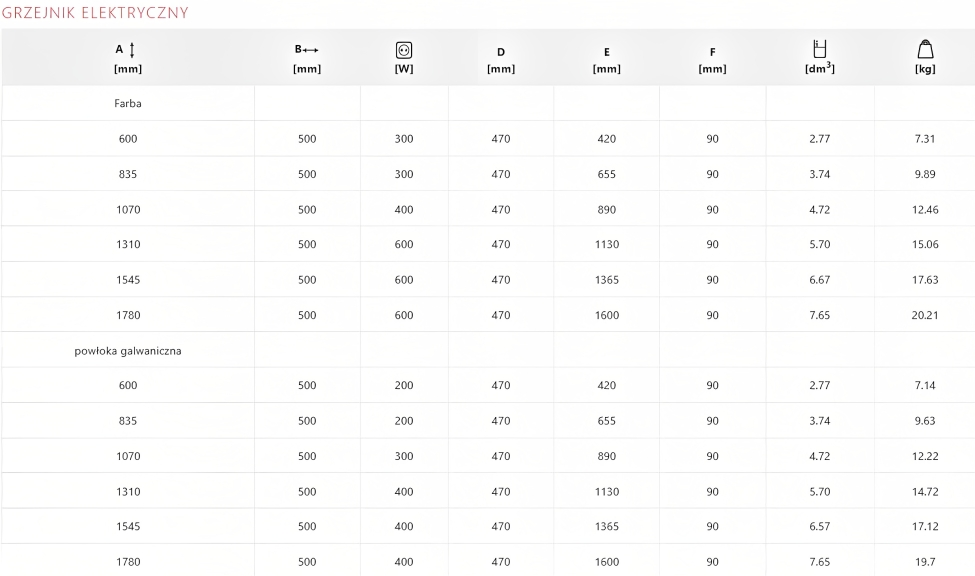The height and width of the screenshot is (576, 975).
Task: Click the power socket icon above [W]
Action: pyautogui.click(x=404, y=48)
